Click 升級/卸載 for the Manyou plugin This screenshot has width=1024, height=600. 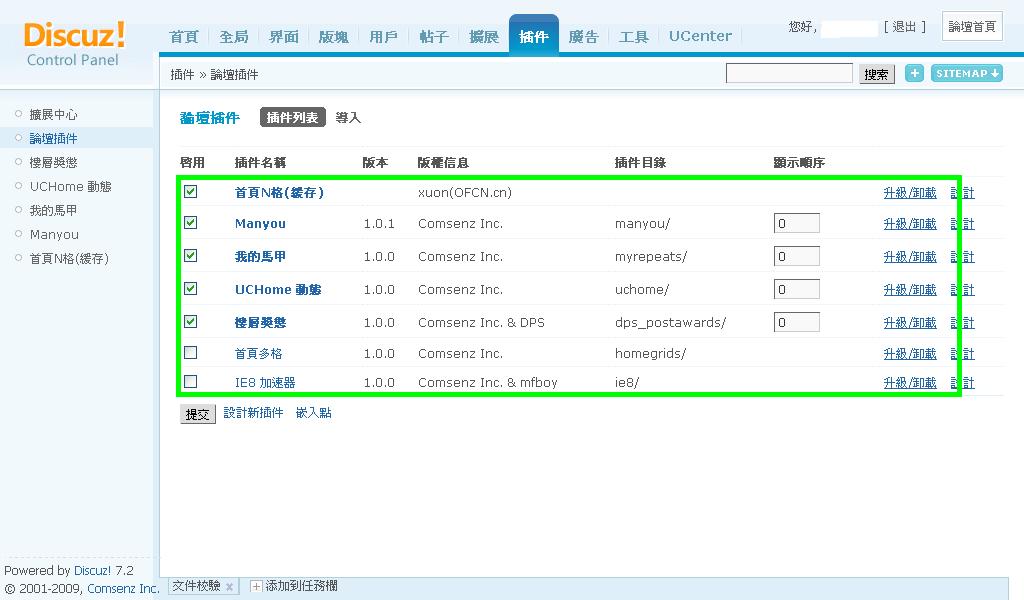[910, 224]
